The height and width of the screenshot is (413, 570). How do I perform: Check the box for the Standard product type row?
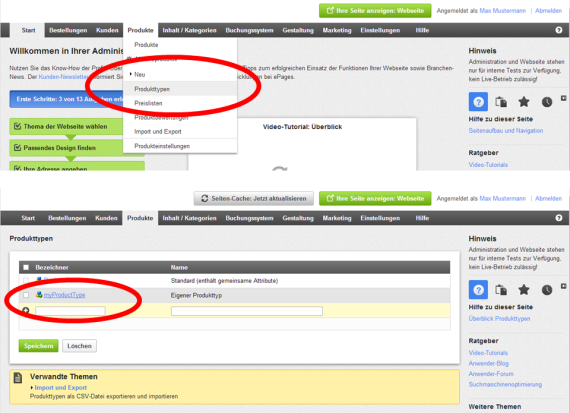point(26,280)
